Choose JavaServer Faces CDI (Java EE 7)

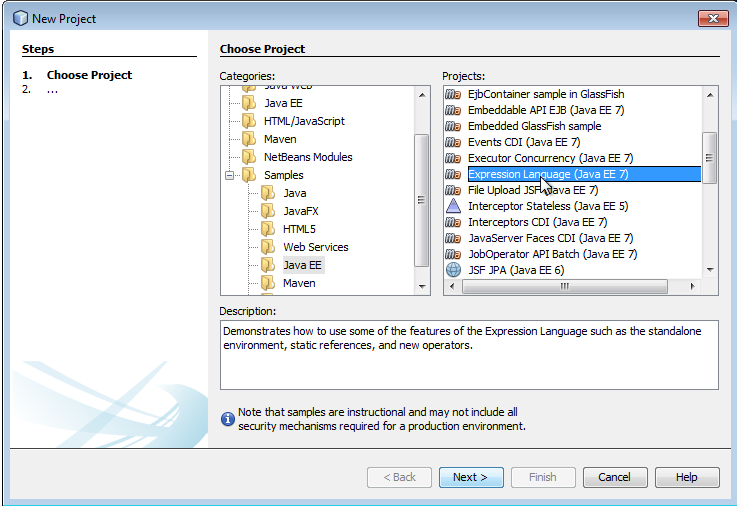click(550, 238)
